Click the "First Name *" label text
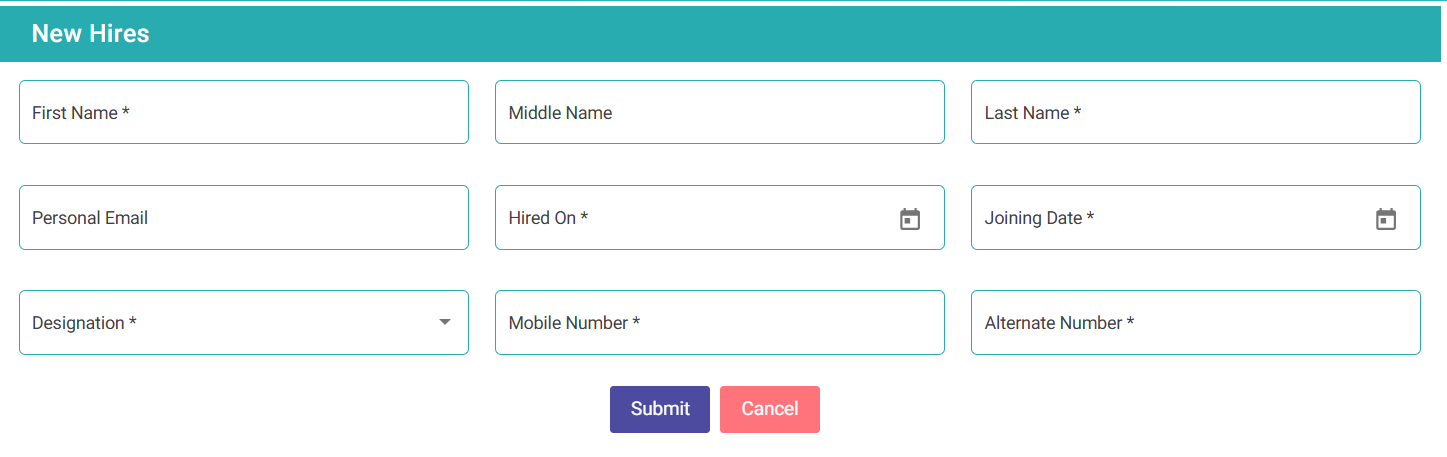1447x457 pixels. 81,113
